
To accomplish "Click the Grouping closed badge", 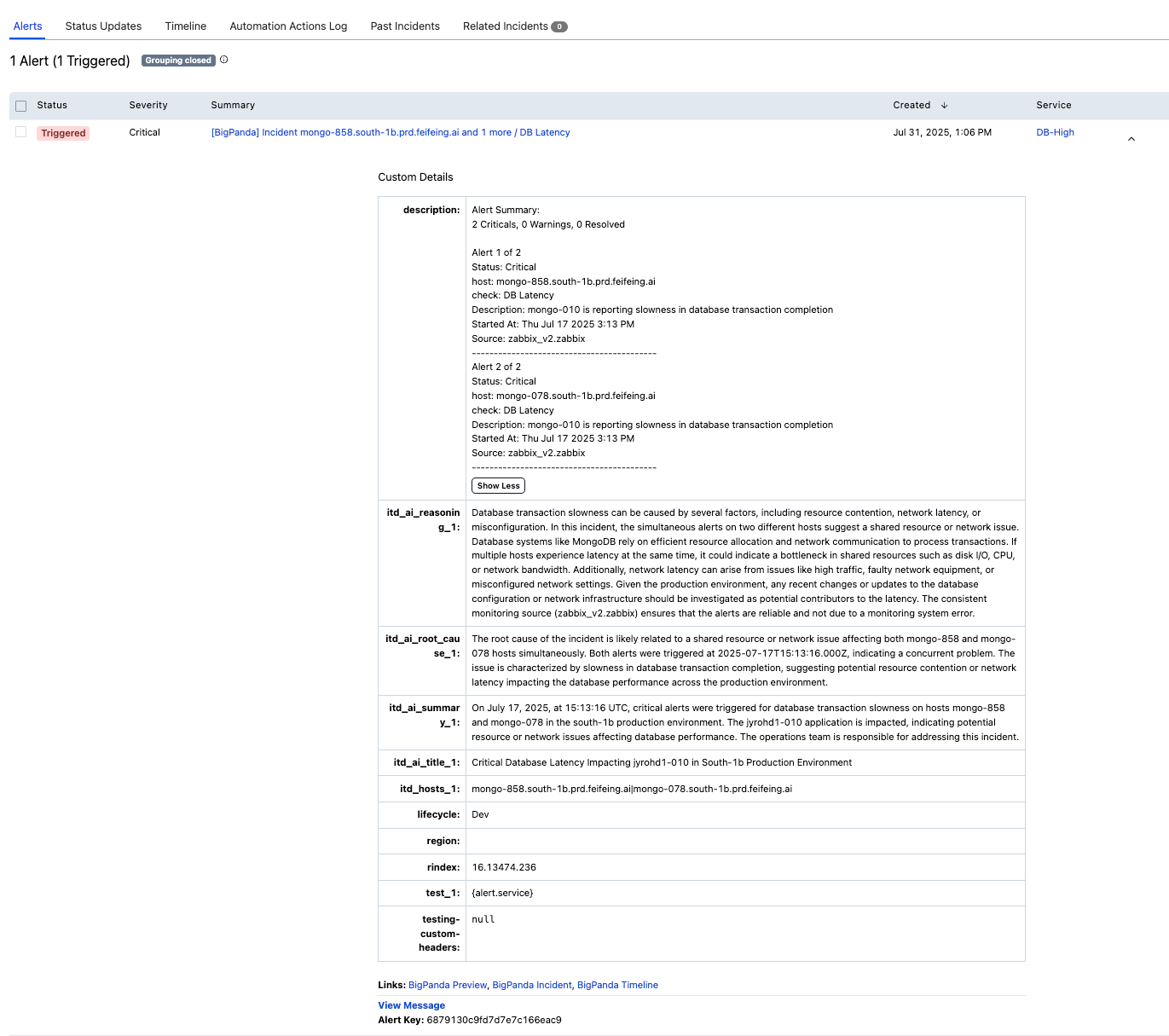I will [x=177, y=60].
